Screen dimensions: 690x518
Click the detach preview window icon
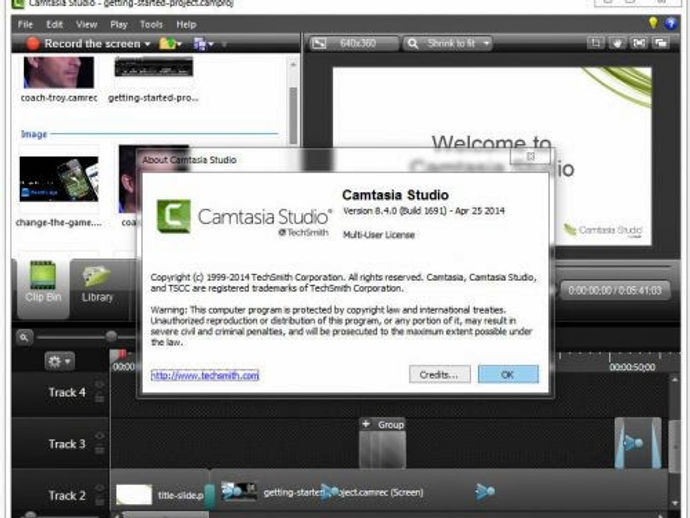(661, 43)
